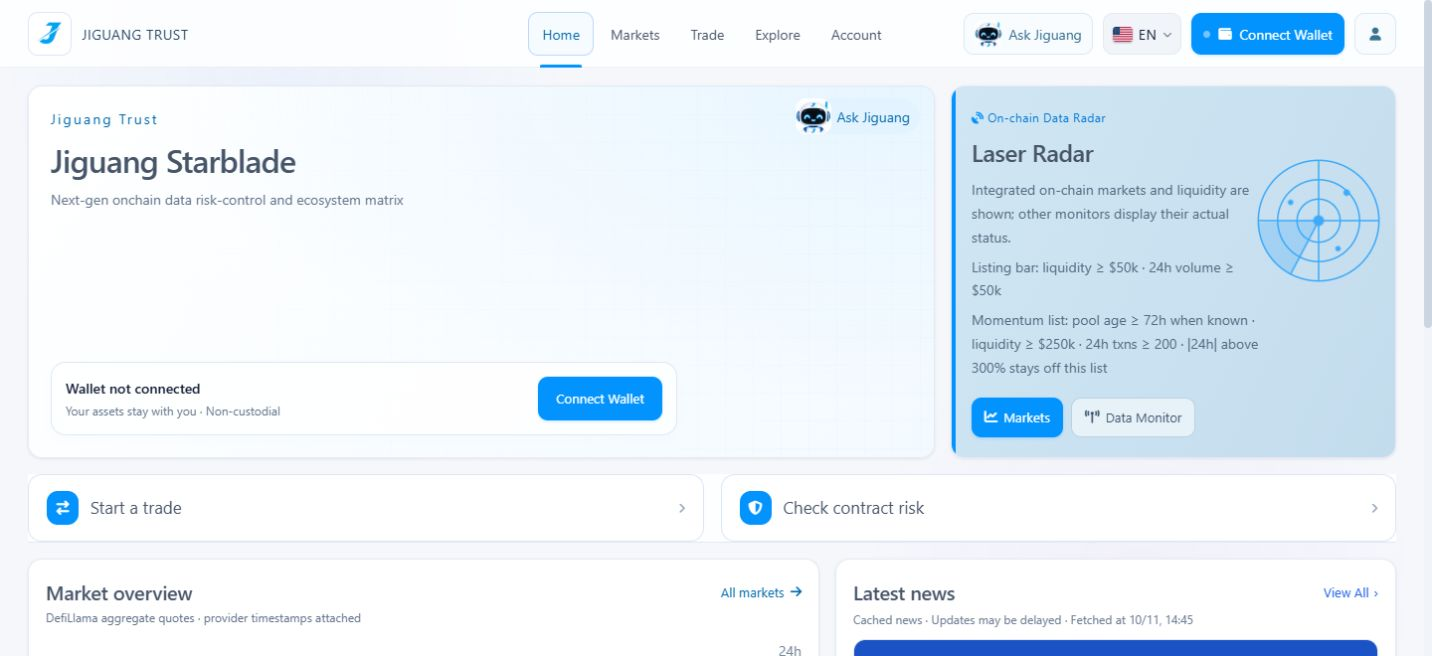Click the Markets button in Laser Radar

1017,418
